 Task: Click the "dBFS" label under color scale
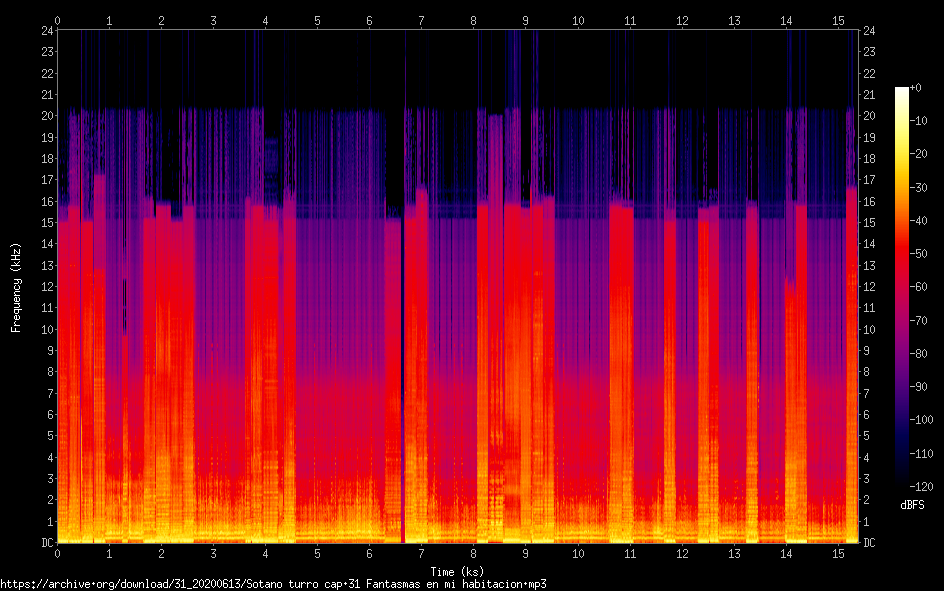pos(912,505)
